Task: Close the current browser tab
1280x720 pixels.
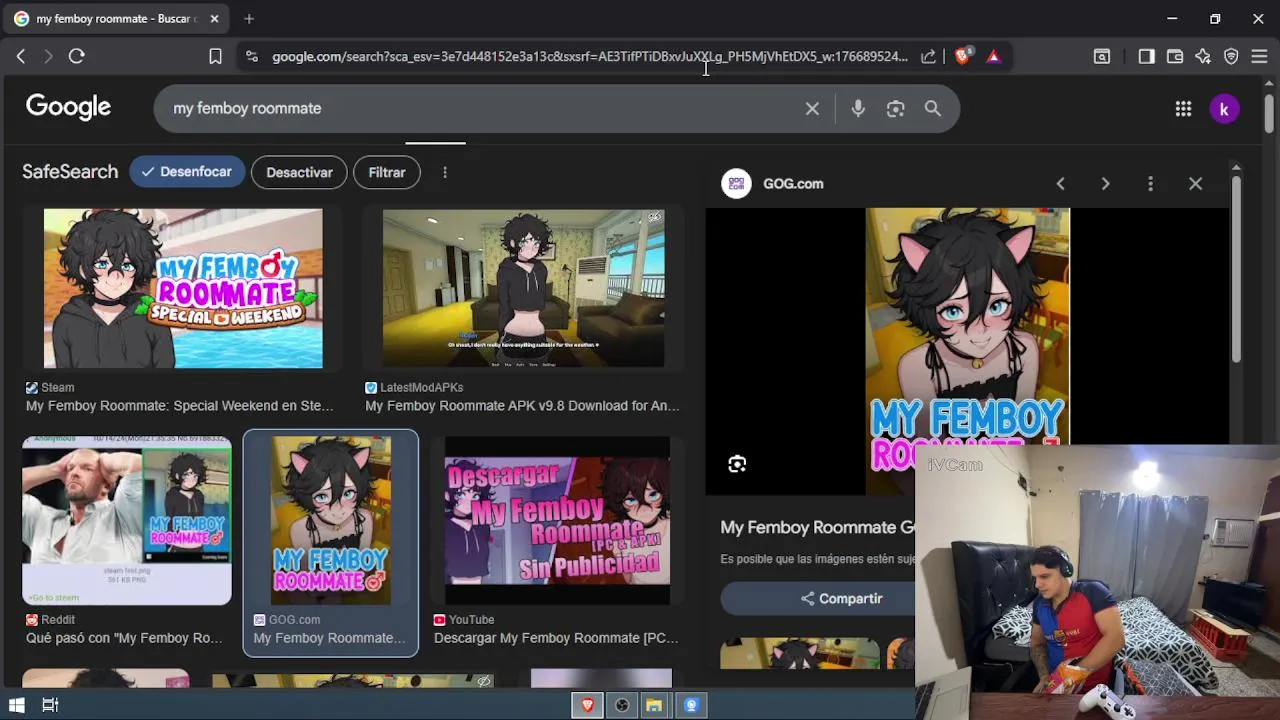Action: click(214, 19)
